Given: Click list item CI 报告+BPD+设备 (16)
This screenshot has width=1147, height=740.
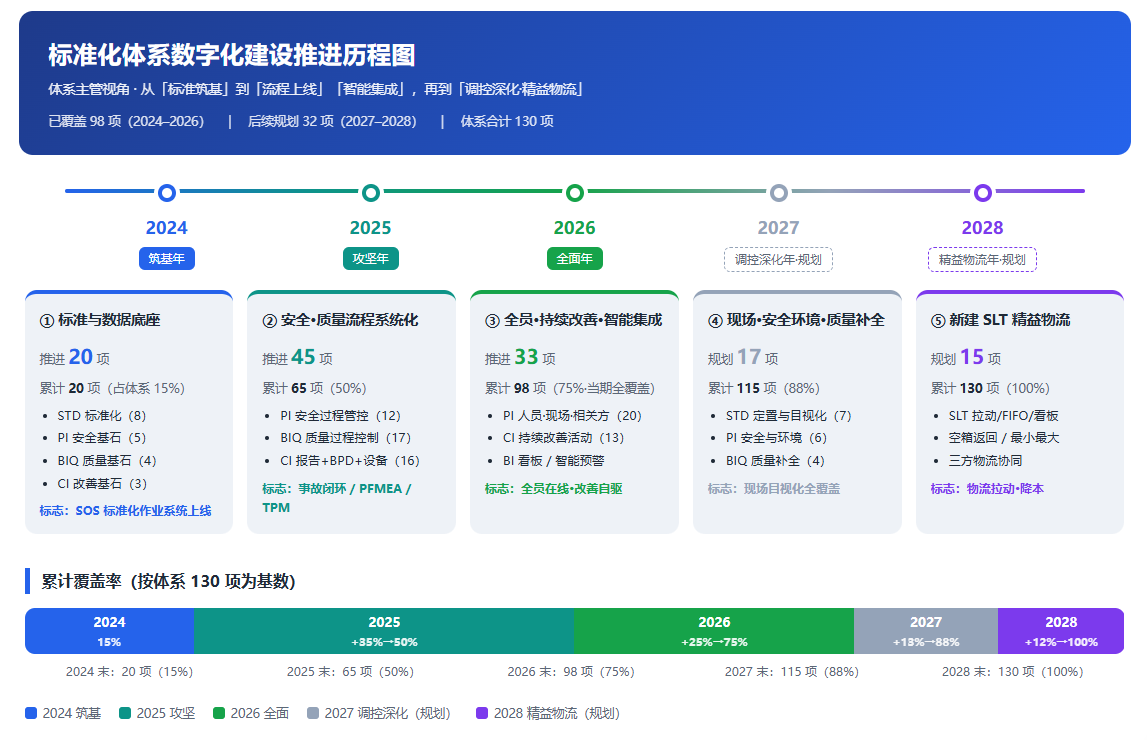Looking at the screenshot, I should 350,461.
